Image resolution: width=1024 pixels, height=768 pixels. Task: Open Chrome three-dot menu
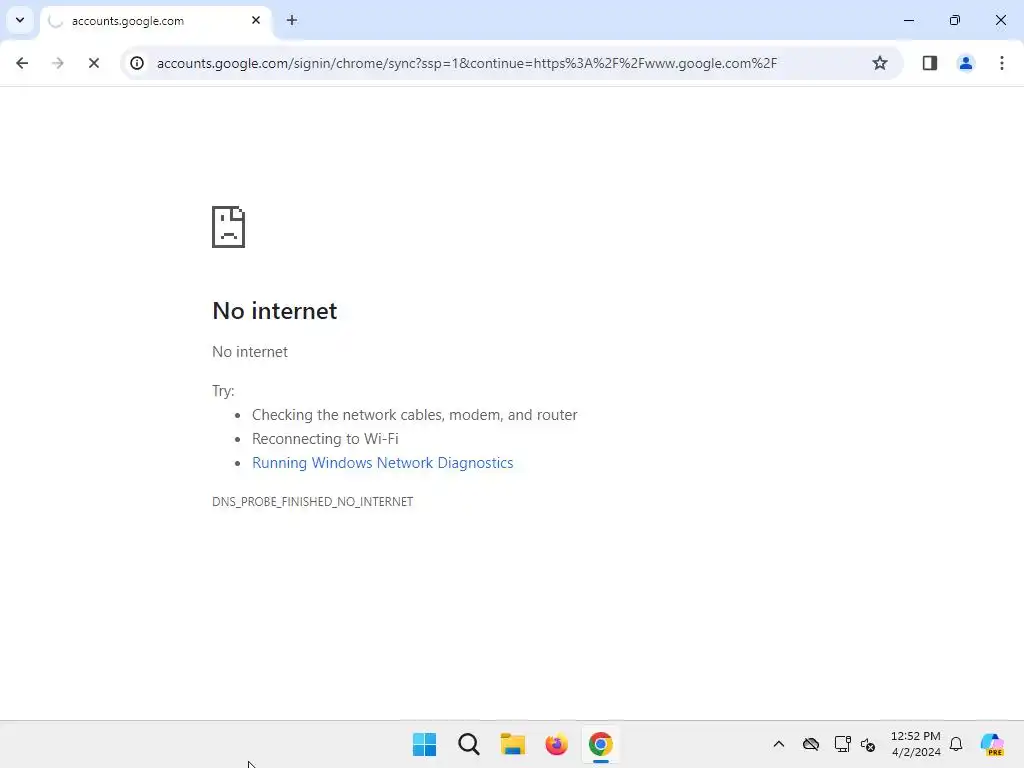pyautogui.click(x=1001, y=63)
